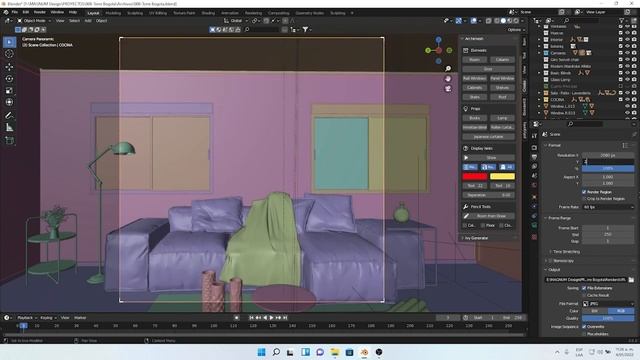The height and width of the screenshot is (360, 640).
Task: Click the Room from Draw button
Action: pos(489,216)
